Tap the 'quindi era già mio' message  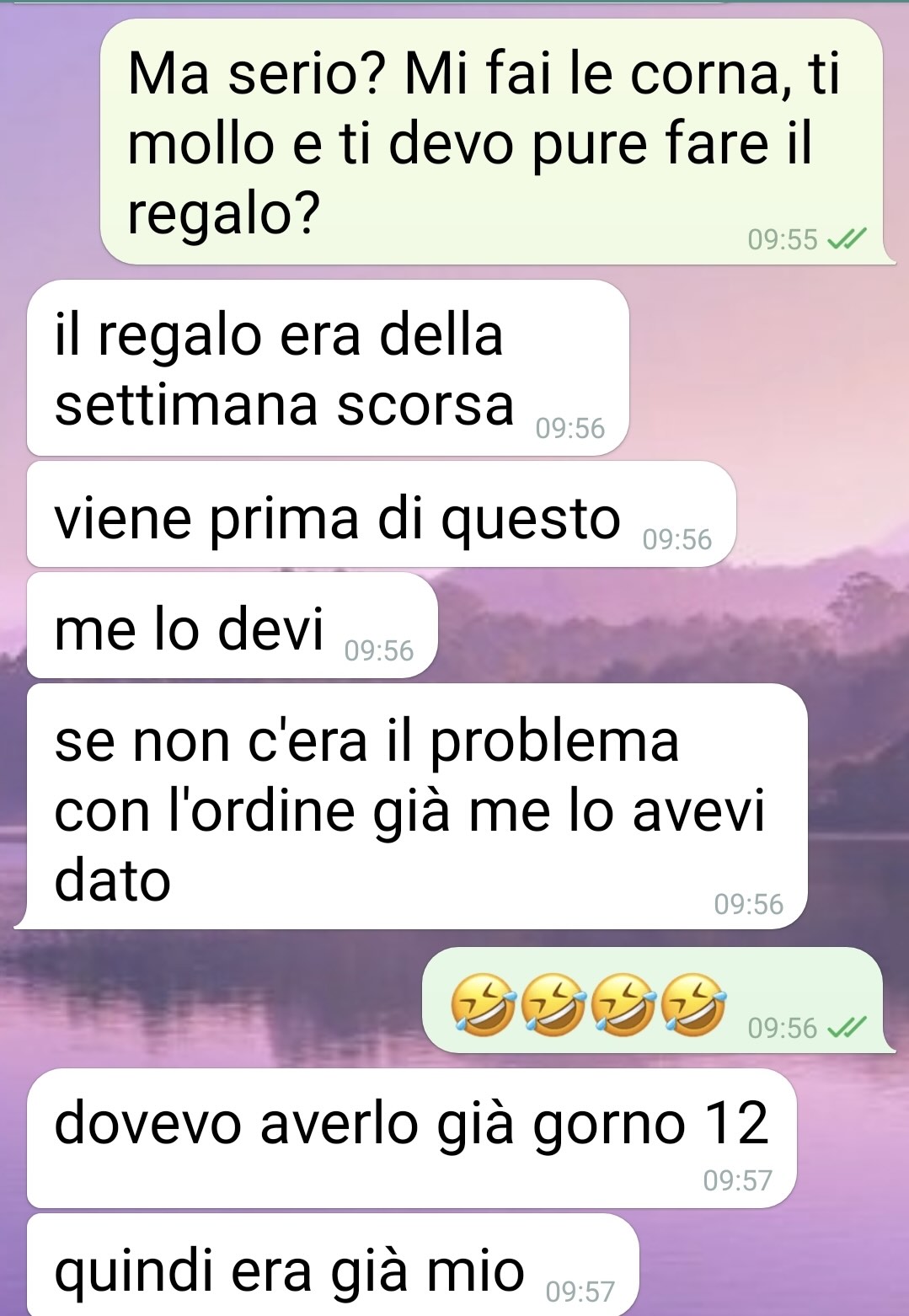tap(333, 1265)
